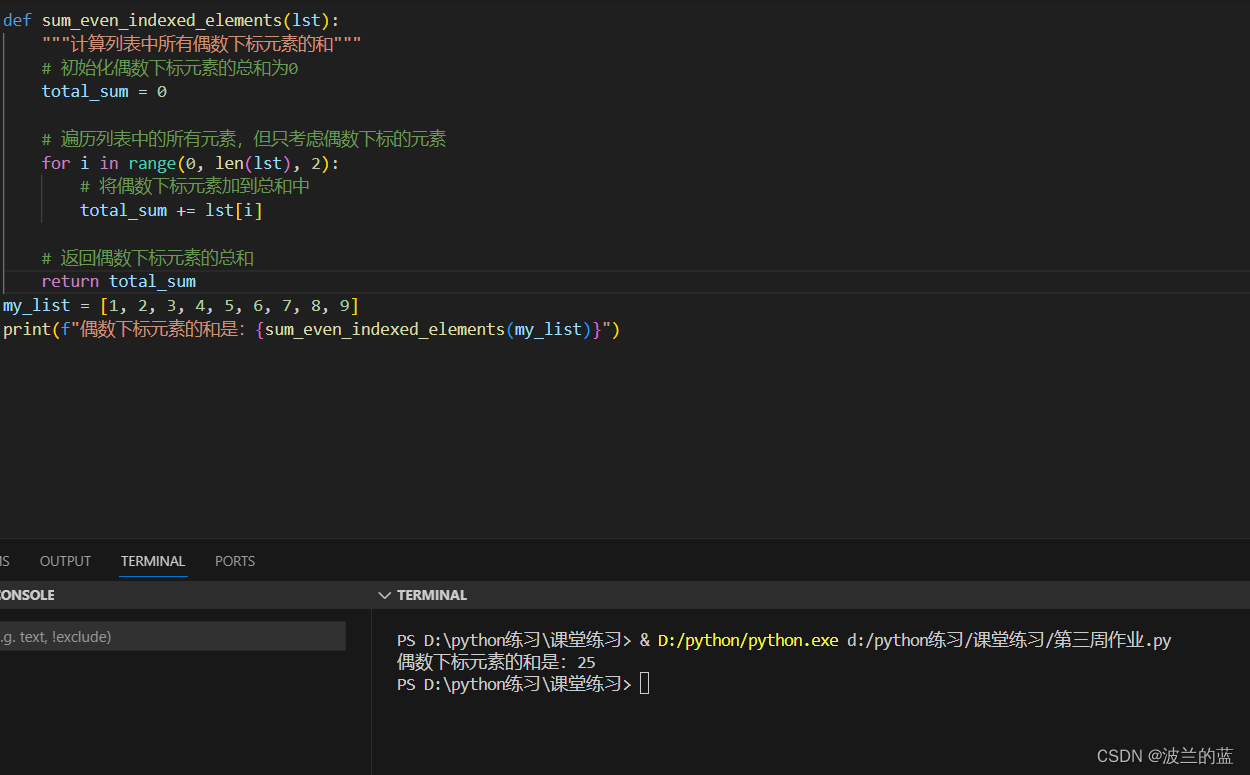1250x775 pixels.
Task: Click the comment '# 初始化偶数下标元素的总和为0'
Action: (x=170, y=68)
